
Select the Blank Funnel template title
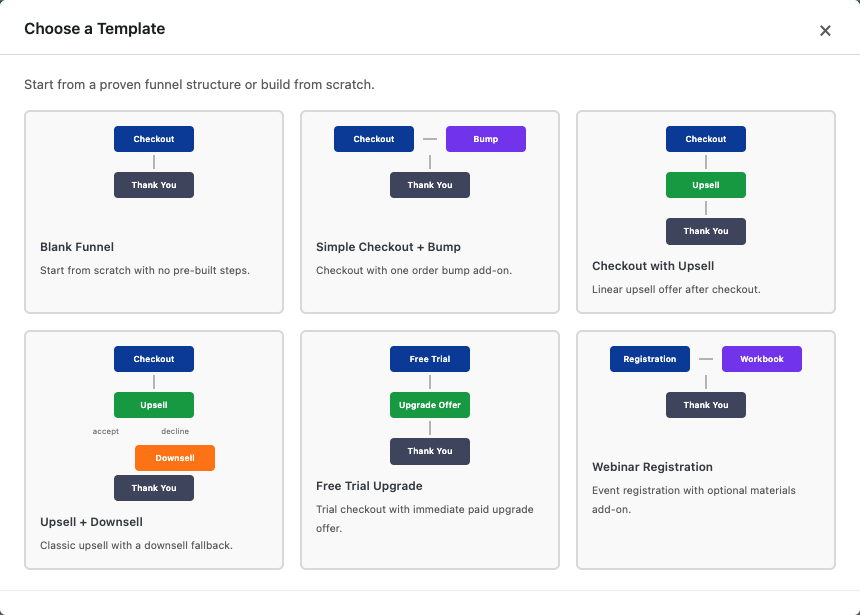point(77,247)
